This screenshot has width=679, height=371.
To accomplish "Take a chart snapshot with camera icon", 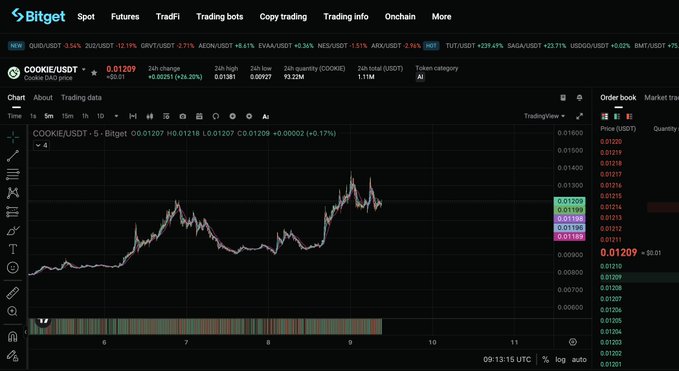I will pos(183,116).
